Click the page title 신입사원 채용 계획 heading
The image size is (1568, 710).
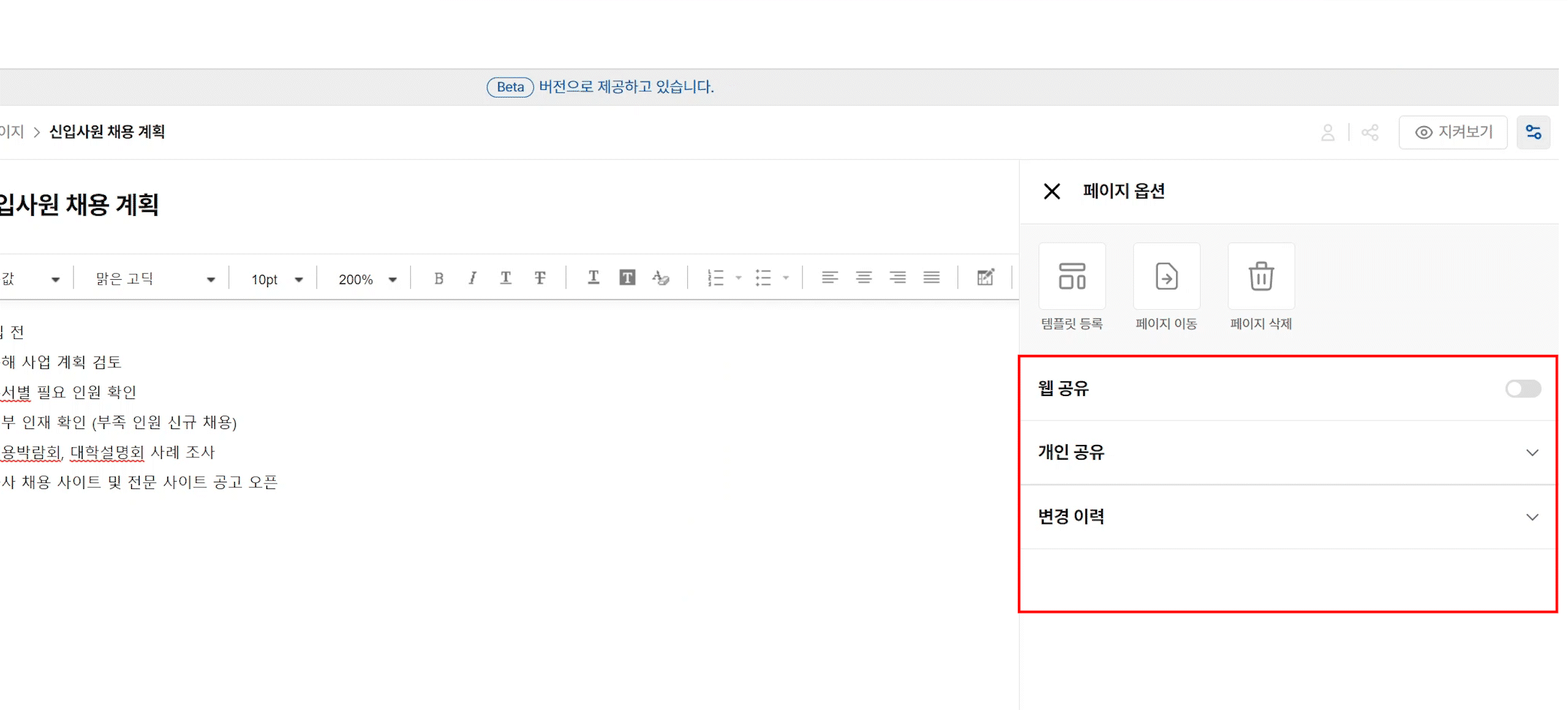80,204
